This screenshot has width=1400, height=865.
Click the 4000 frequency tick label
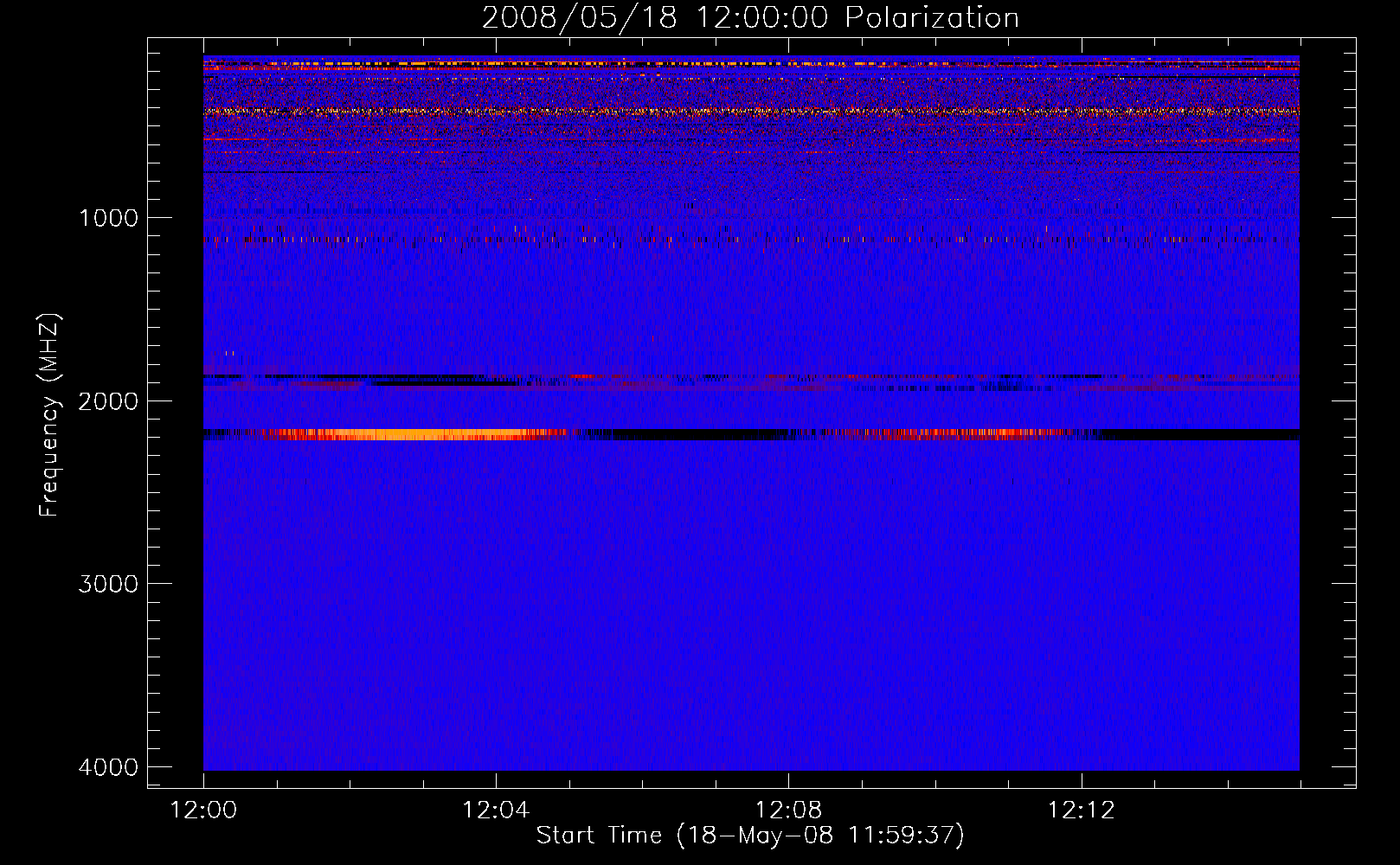click(x=108, y=767)
